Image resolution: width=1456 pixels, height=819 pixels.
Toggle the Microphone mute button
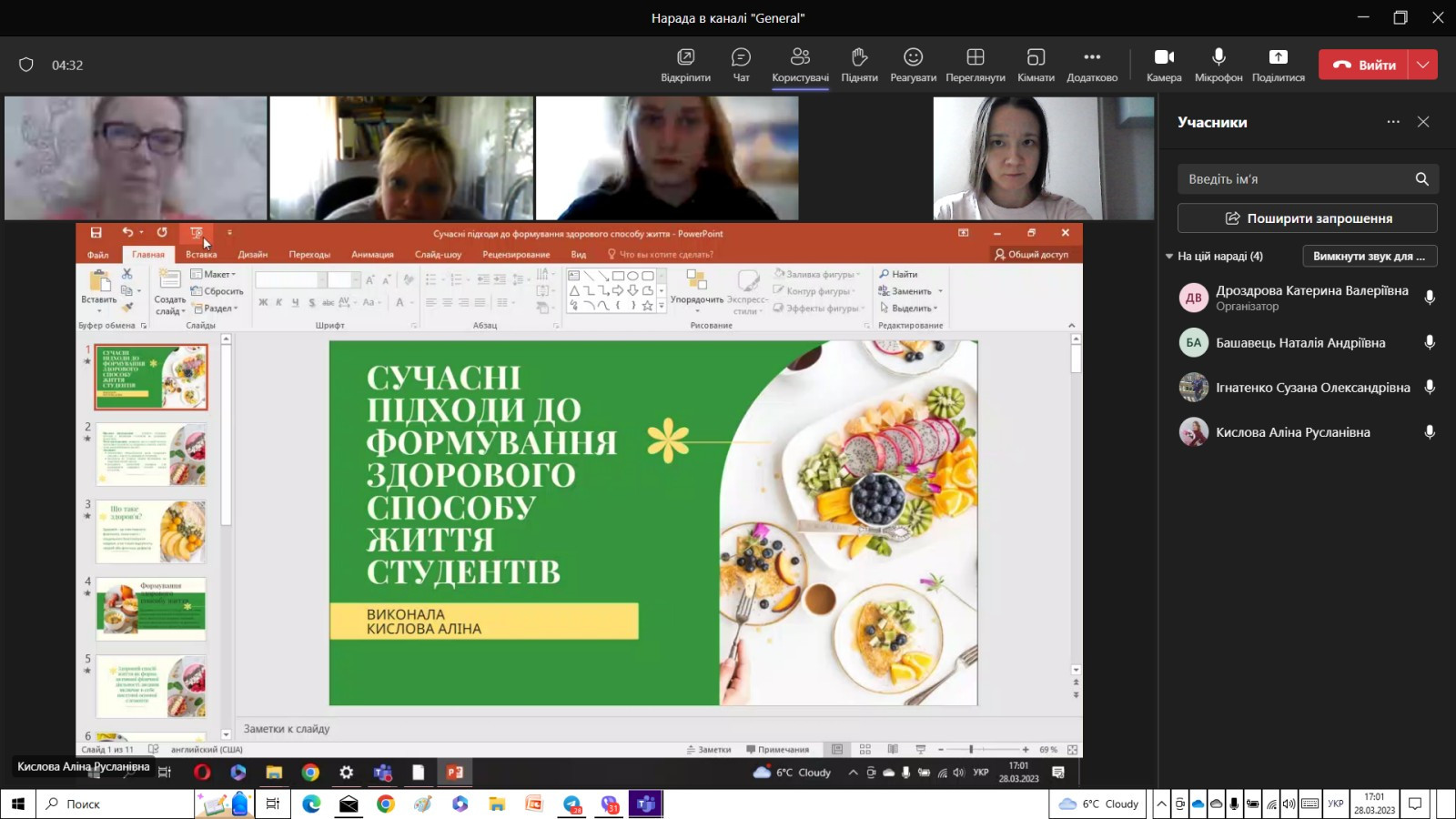pos(1218,58)
